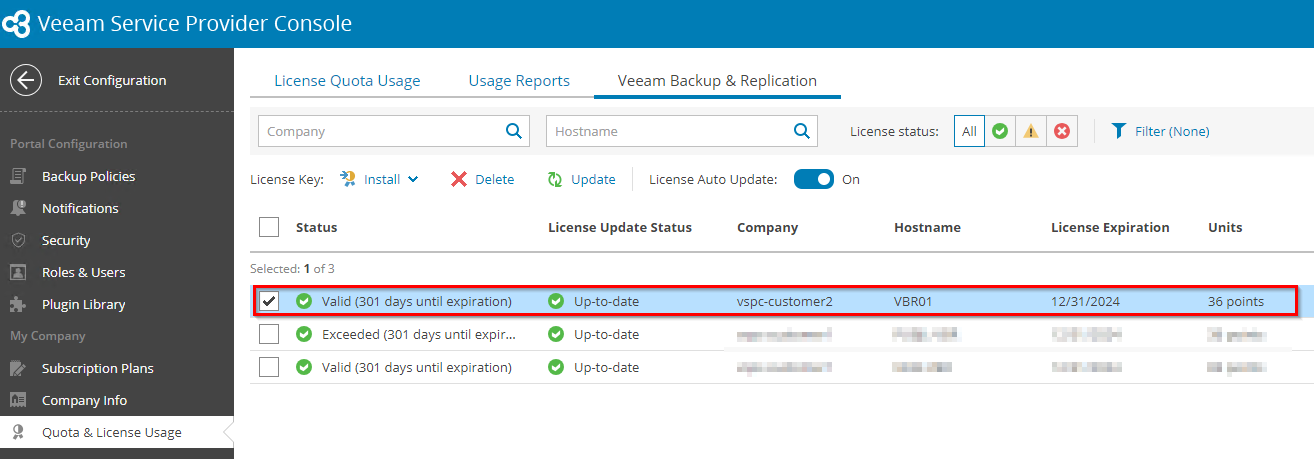Filter by warning triangle license status

click(x=1031, y=131)
